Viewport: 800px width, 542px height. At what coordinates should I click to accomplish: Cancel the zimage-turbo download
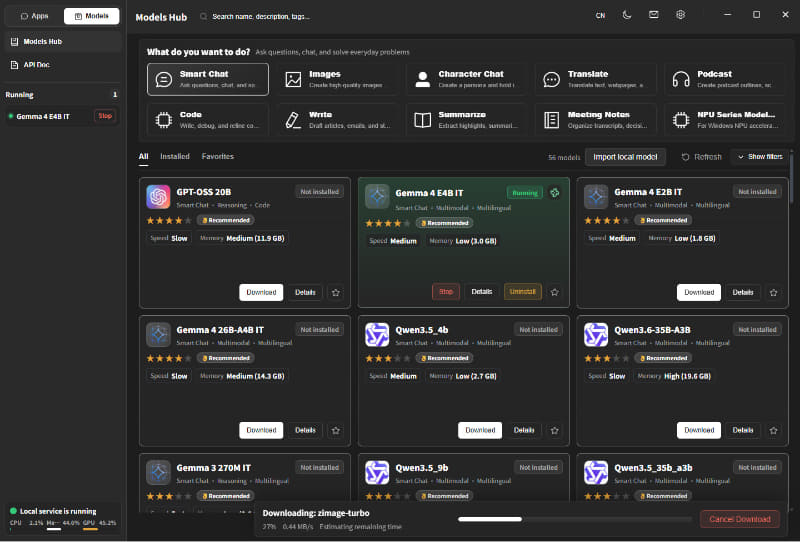(x=740, y=519)
